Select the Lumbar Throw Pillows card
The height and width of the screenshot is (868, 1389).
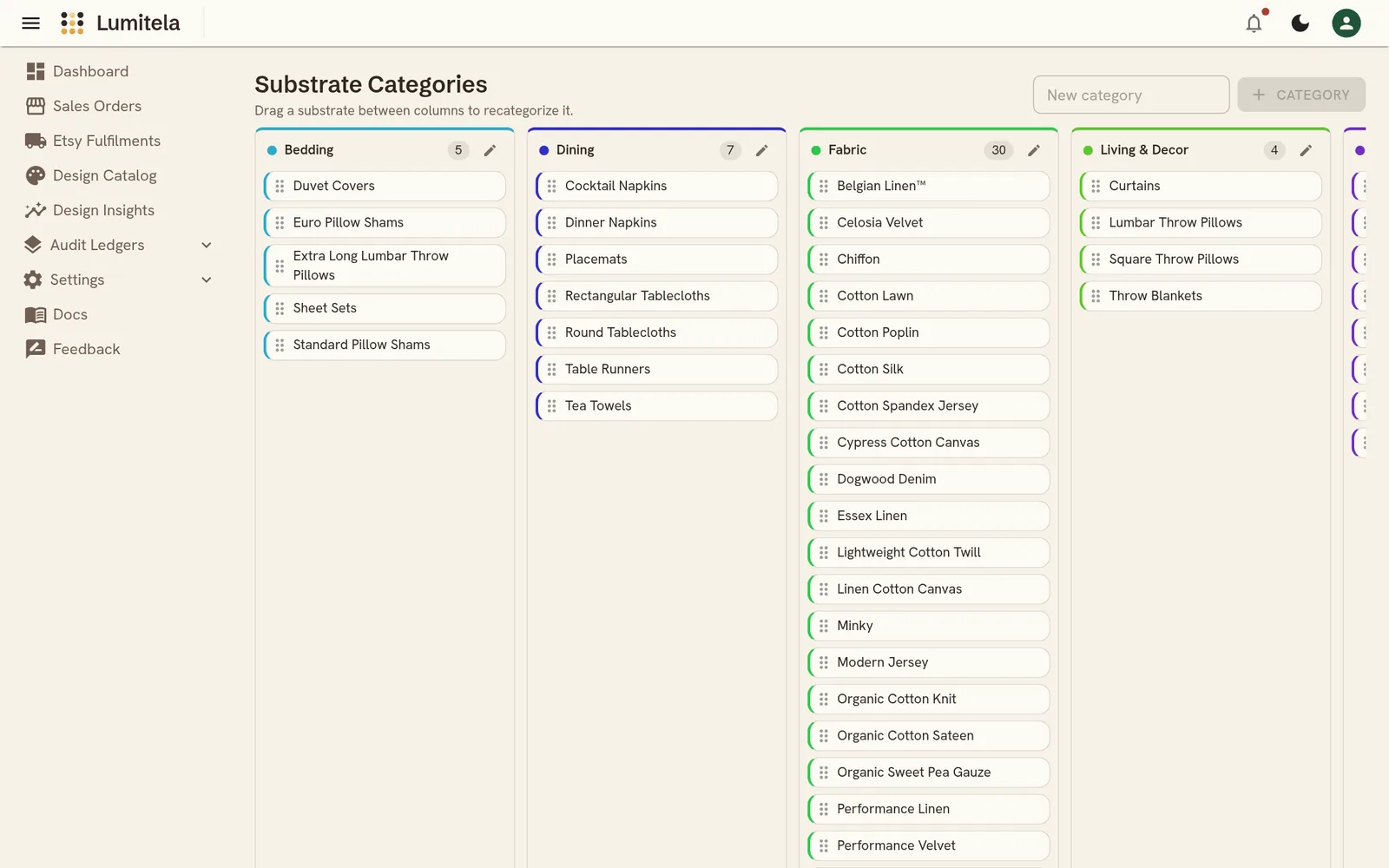[1201, 222]
